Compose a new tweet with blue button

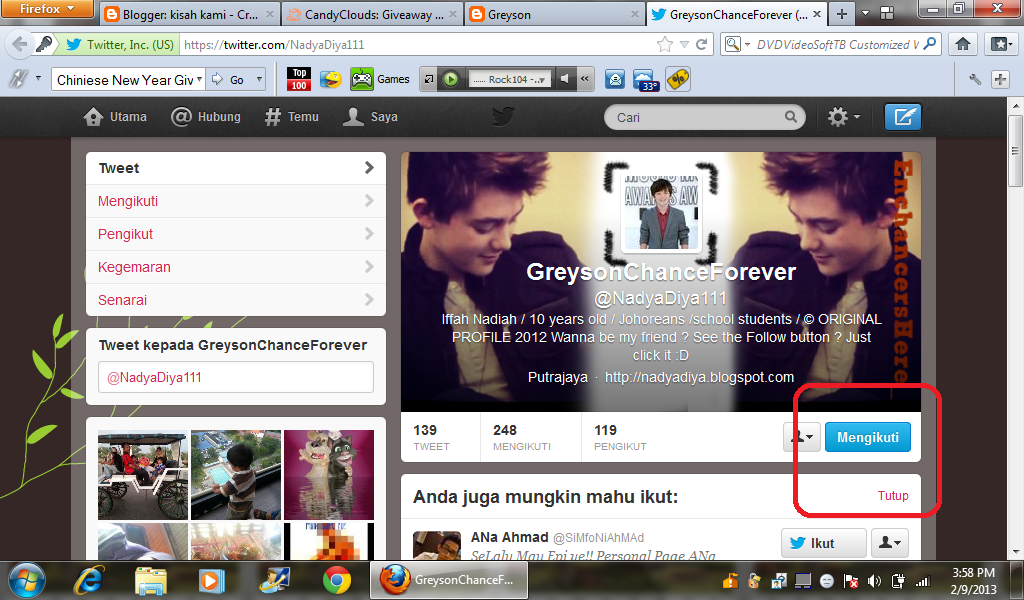(x=903, y=117)
